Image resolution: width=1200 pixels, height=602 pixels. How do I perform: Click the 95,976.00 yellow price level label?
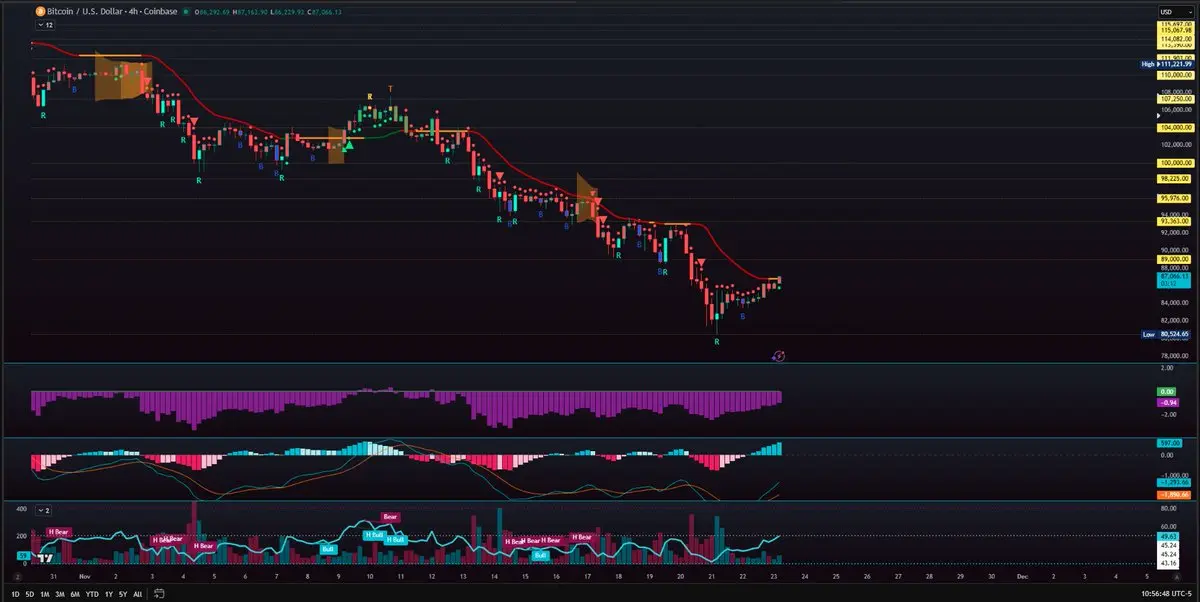point(1176,198)
